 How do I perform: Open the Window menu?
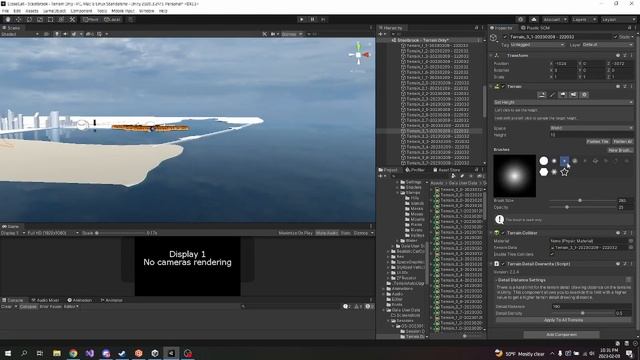[146, 11]
